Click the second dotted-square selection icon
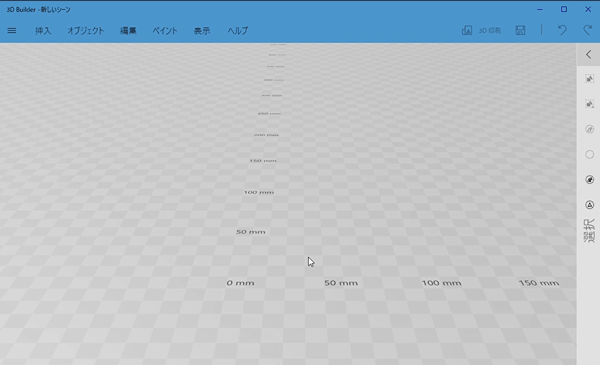This screenshot has height=365, width=600. [589, 104]
